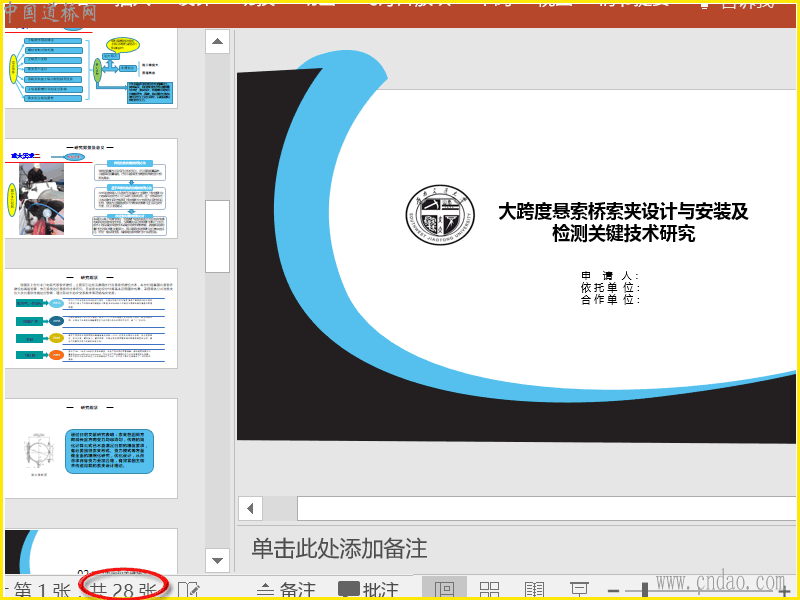Click the '合作单位:' text on slide

click(x=610, y=299)
